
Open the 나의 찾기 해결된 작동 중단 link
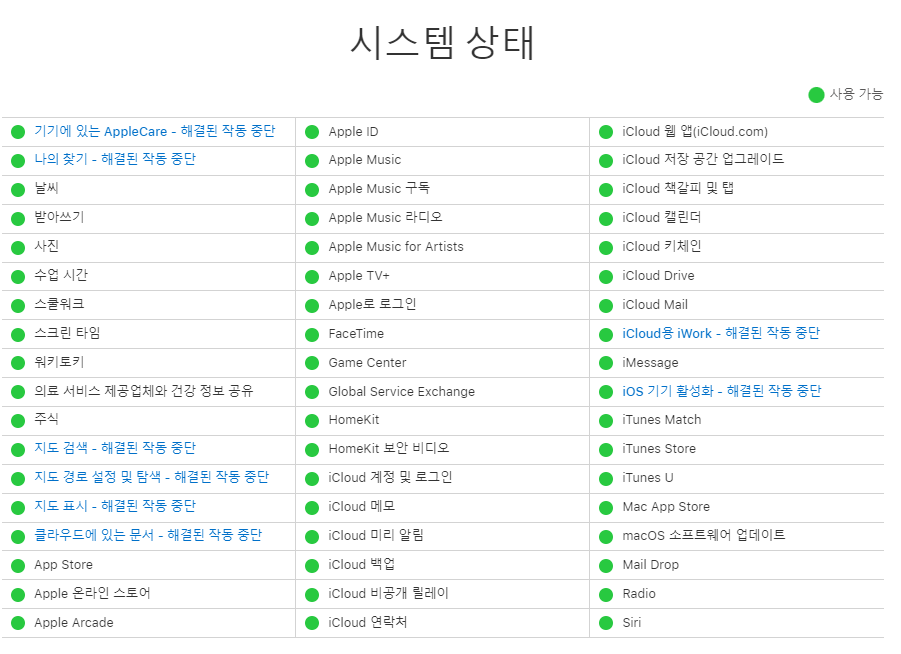coord(115,159)
